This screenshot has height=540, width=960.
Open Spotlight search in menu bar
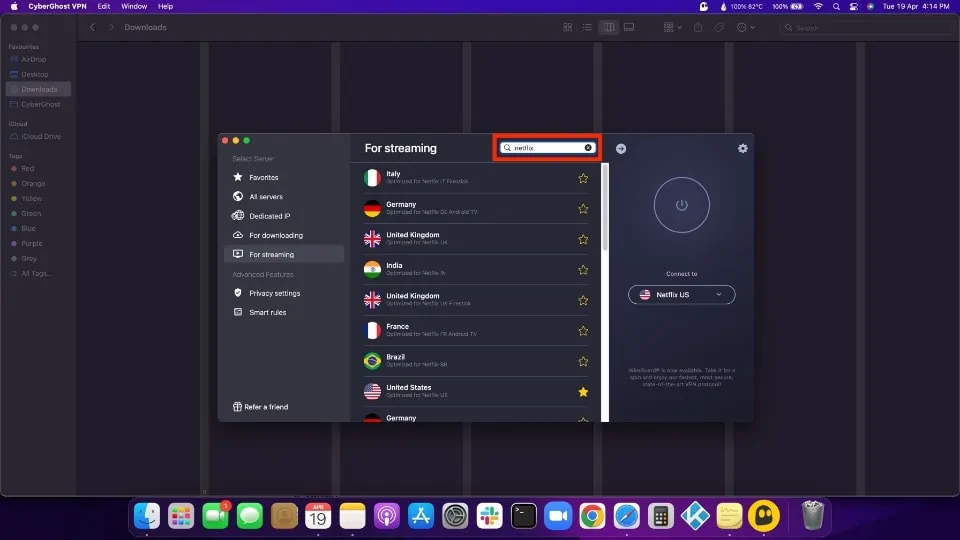click(x=836, y=6)
